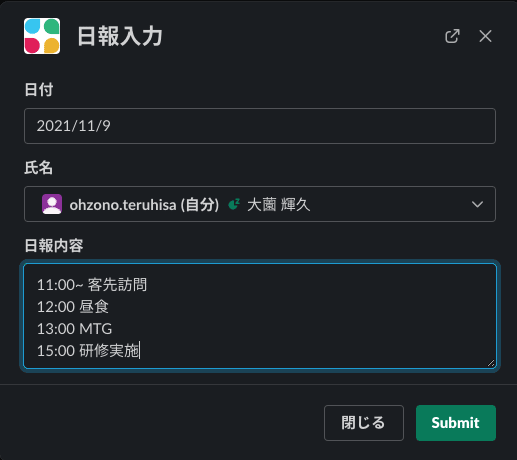Close the 日報入力 dialog with the X
517x460 pixels.
coord(485,36)
